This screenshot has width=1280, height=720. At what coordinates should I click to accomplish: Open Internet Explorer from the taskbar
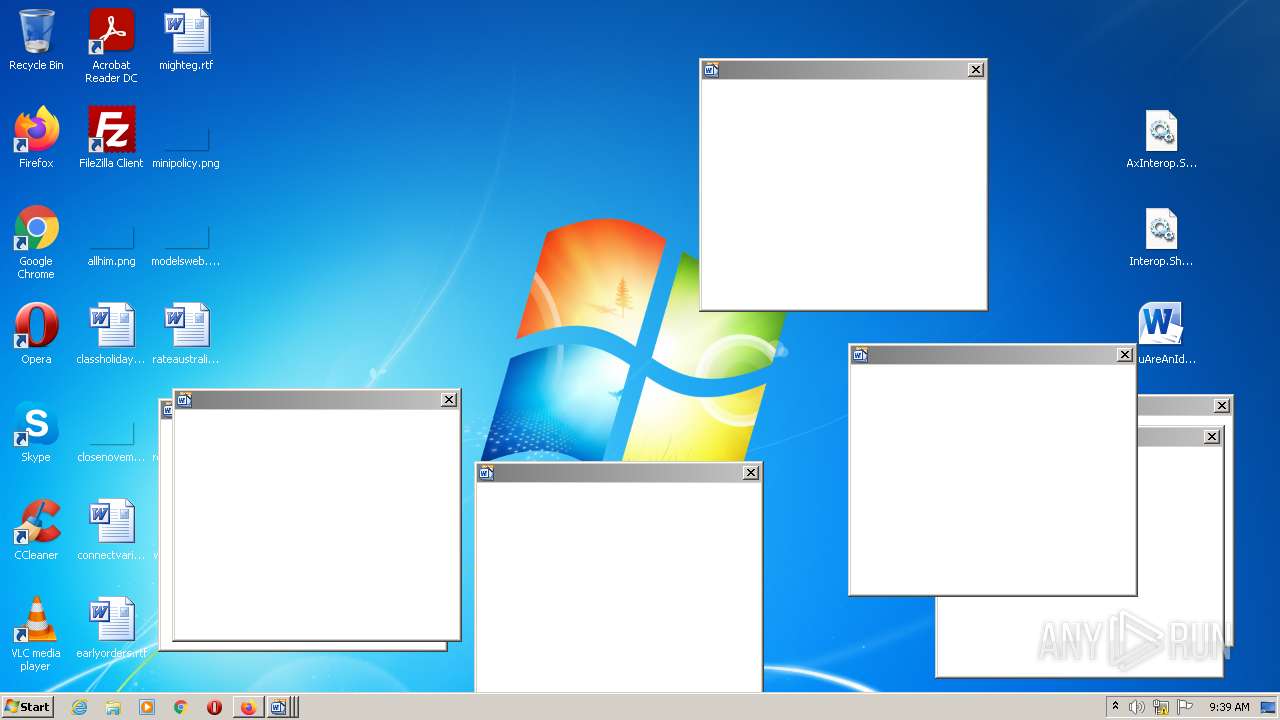tap(80, 707)
